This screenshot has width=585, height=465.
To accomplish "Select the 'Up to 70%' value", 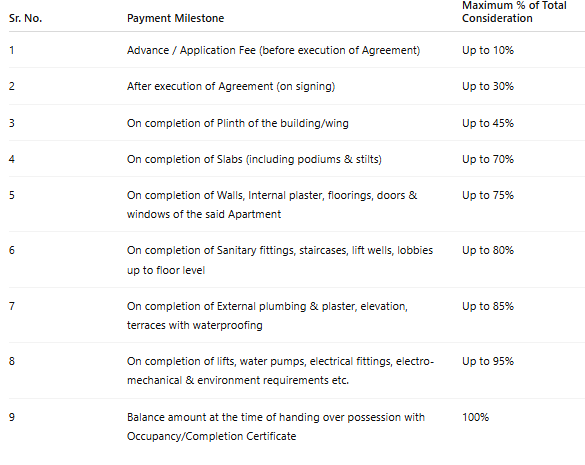I will coord(488,159).
